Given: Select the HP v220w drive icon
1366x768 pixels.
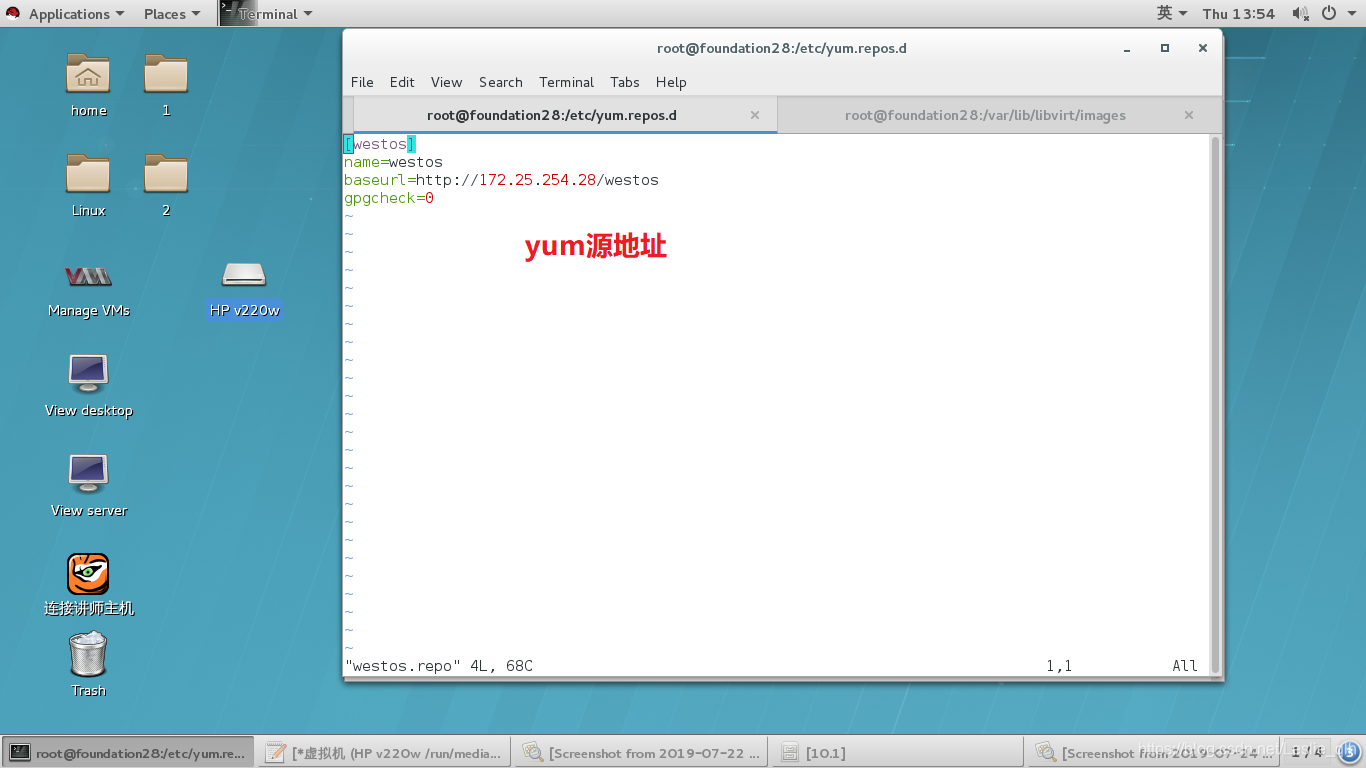Looking at the screenshot, I should 244,276.
